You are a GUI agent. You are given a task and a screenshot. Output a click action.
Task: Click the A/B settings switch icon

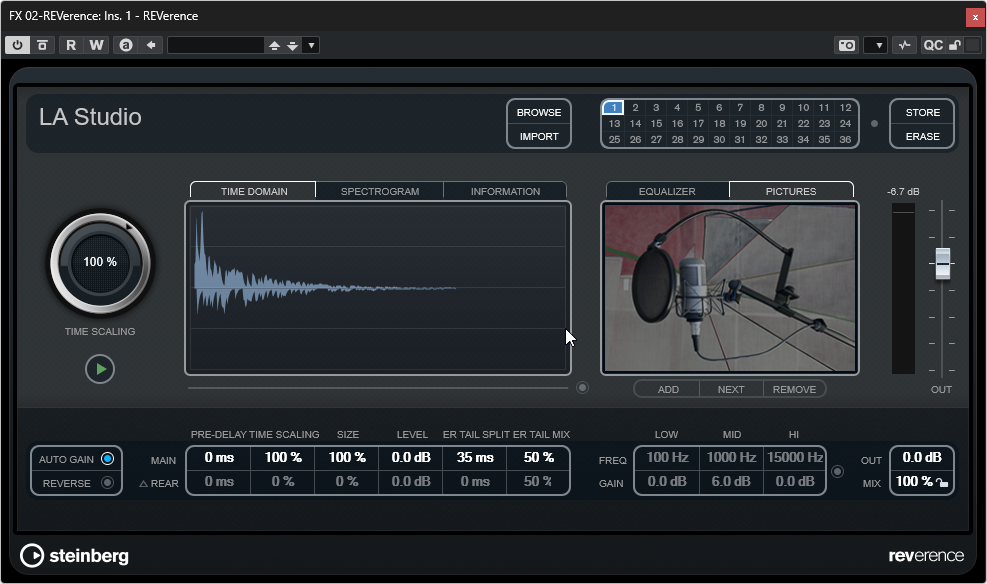(x=126, y=45)
